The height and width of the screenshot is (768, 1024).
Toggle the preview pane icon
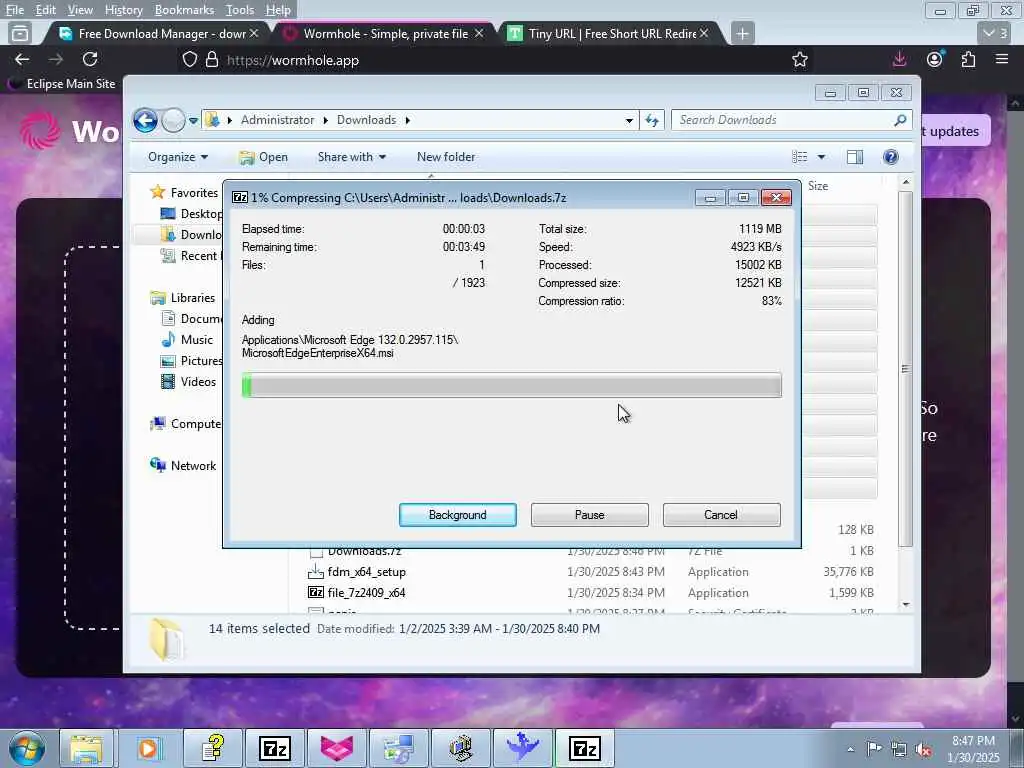[854, 157]
